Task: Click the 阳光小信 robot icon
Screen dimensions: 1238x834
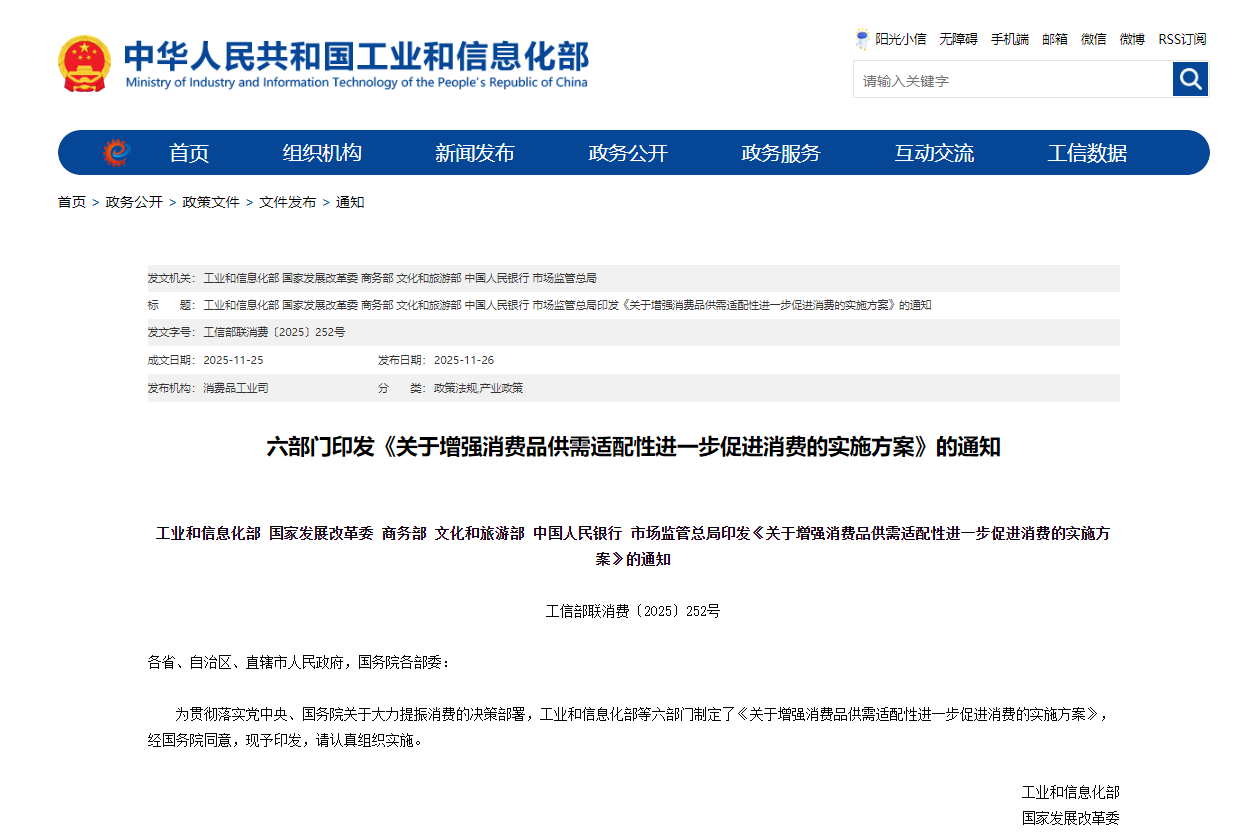Action: 862,39
